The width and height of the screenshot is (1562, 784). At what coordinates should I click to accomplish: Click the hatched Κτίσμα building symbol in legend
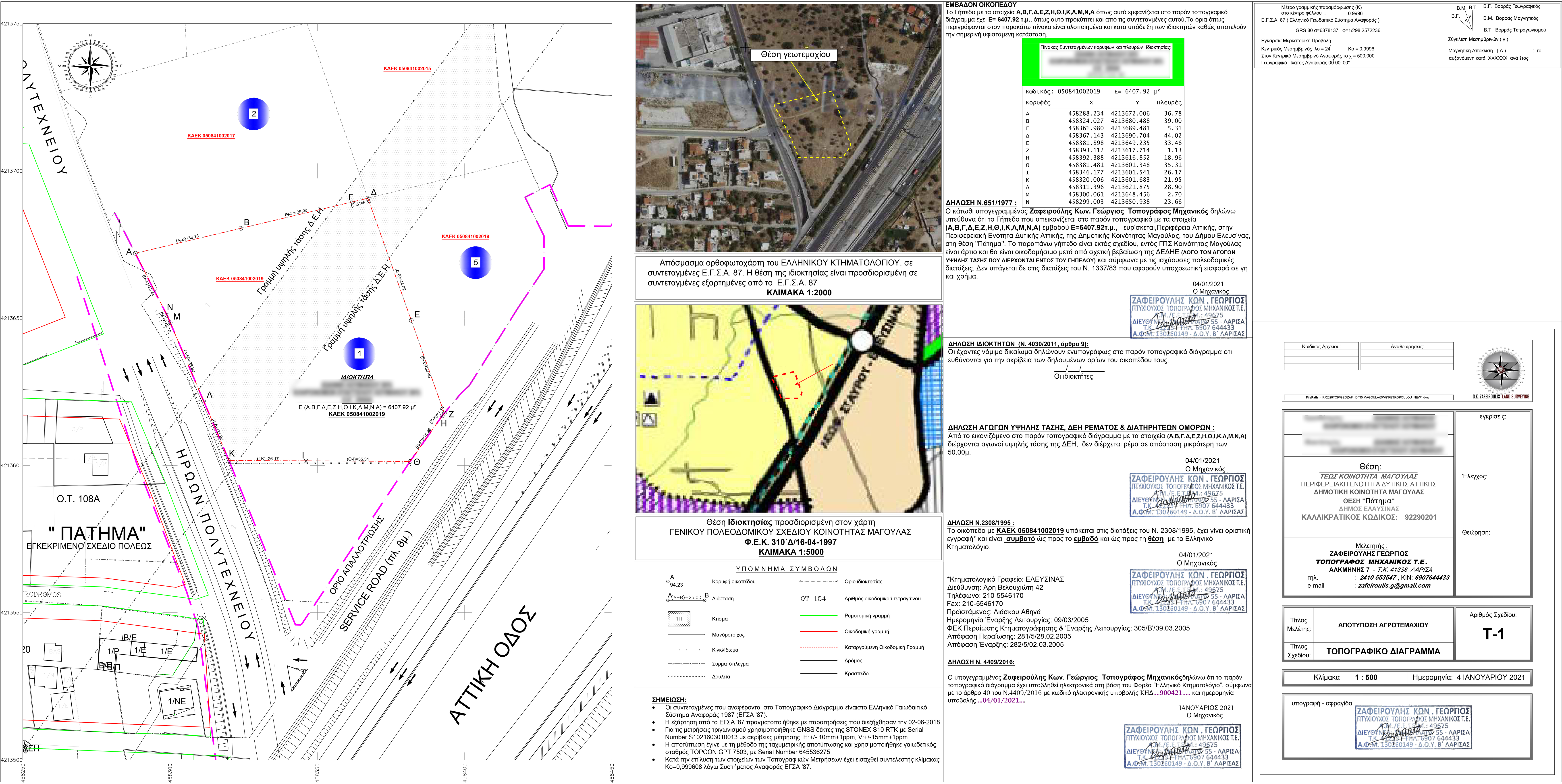click(x=679, y=619)
